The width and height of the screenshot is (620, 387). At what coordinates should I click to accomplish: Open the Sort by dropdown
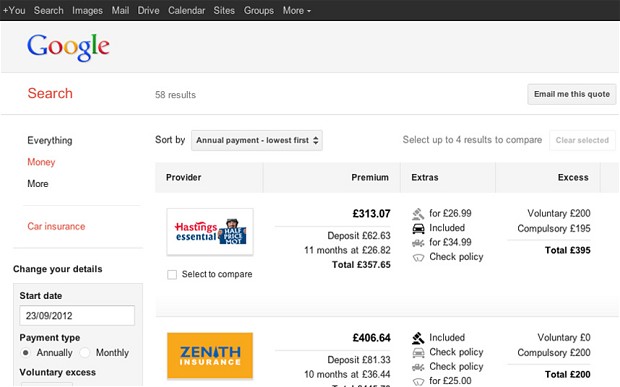(257, 140)
